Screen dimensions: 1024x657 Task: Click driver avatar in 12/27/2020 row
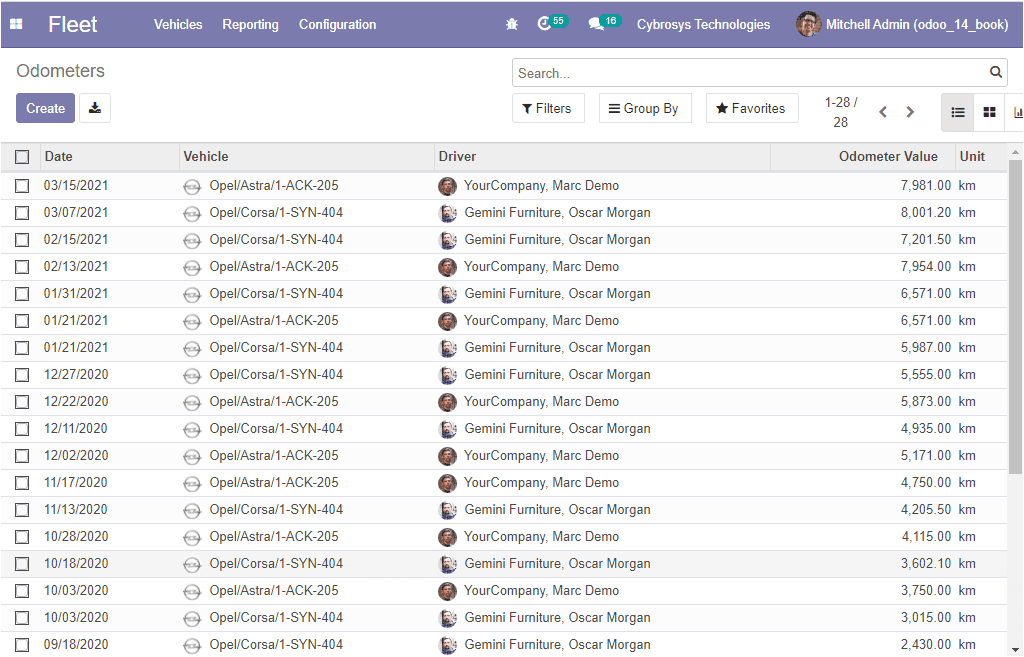pos(447,375)
